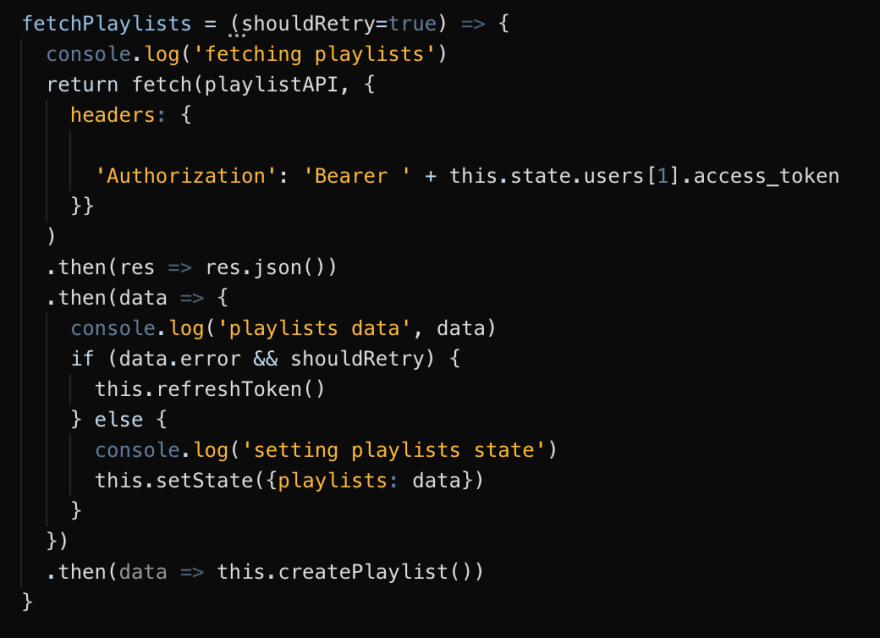Click the 'Bearer ' string literal
Image resolution: width=880 pixels, height=638 pixels.
(357, 176)
